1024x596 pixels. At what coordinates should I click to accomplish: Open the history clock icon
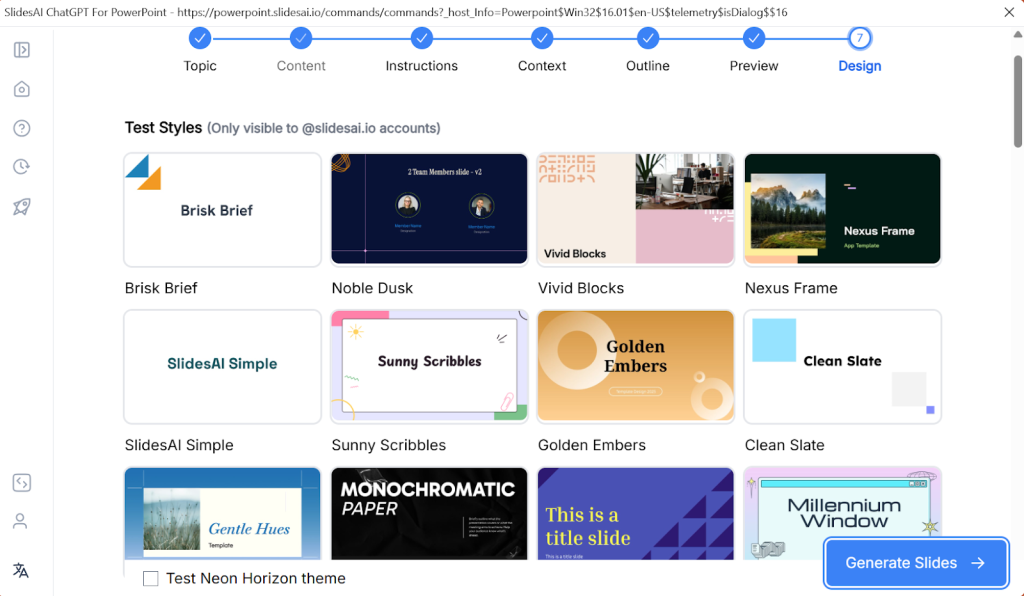tap(21, 167)
